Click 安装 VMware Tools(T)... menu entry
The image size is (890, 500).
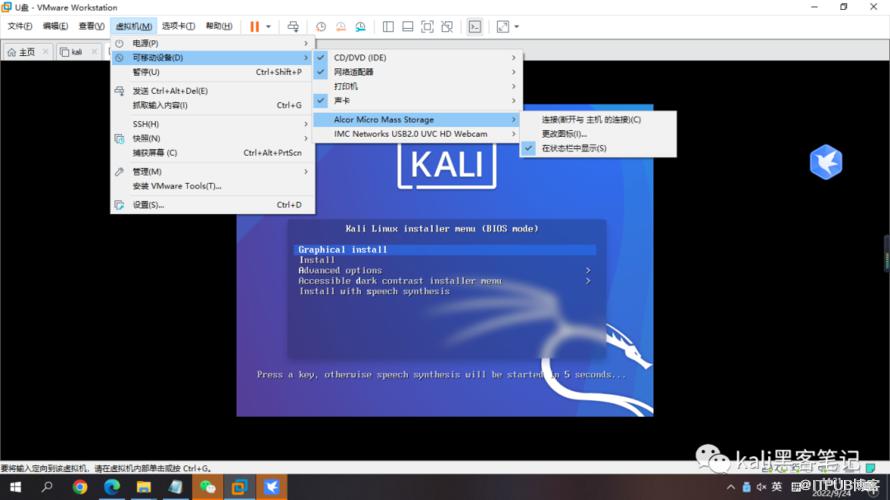[212, 186]
